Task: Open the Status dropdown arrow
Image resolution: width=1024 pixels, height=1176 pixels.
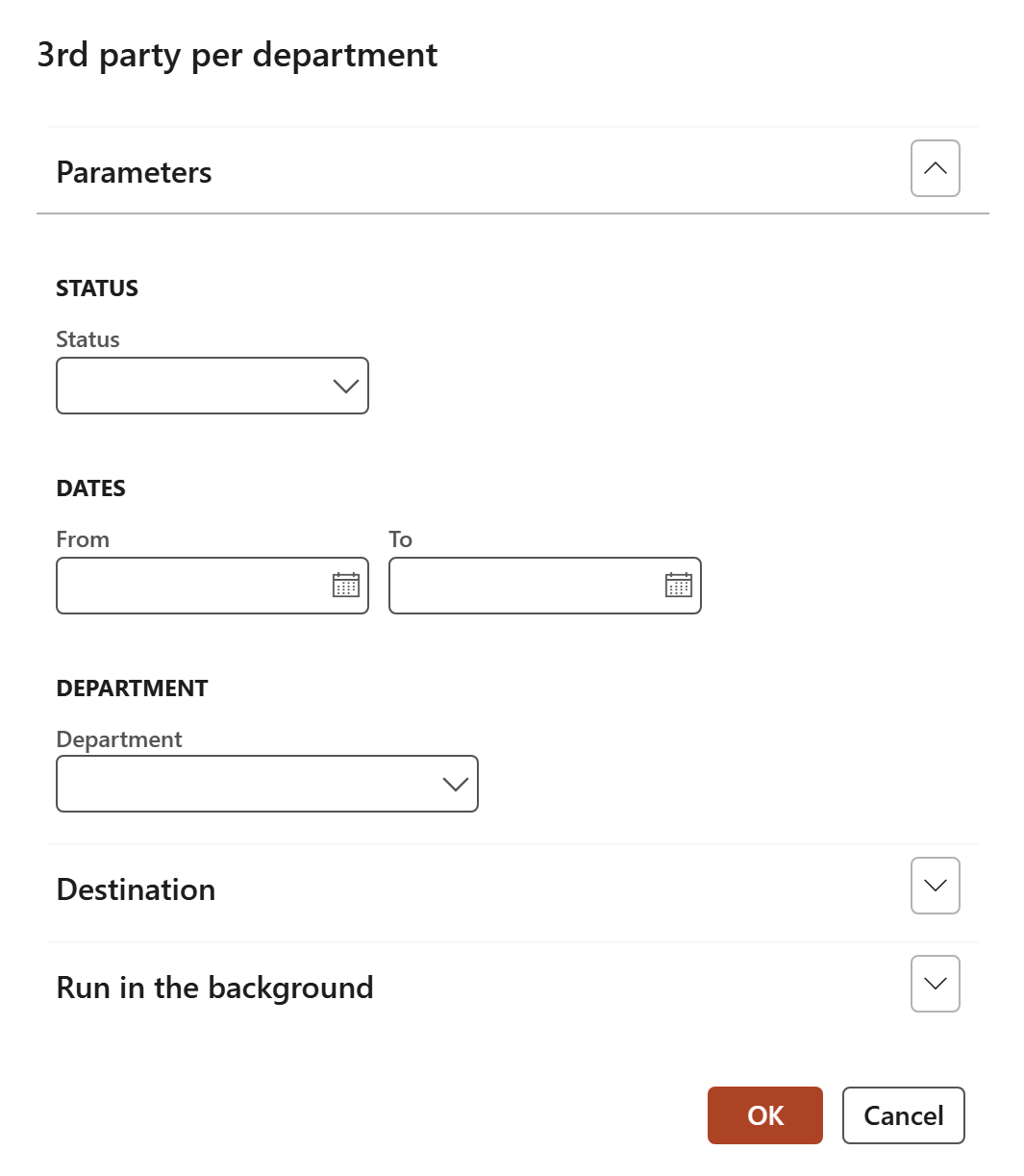Action: (x=345, y=387)
